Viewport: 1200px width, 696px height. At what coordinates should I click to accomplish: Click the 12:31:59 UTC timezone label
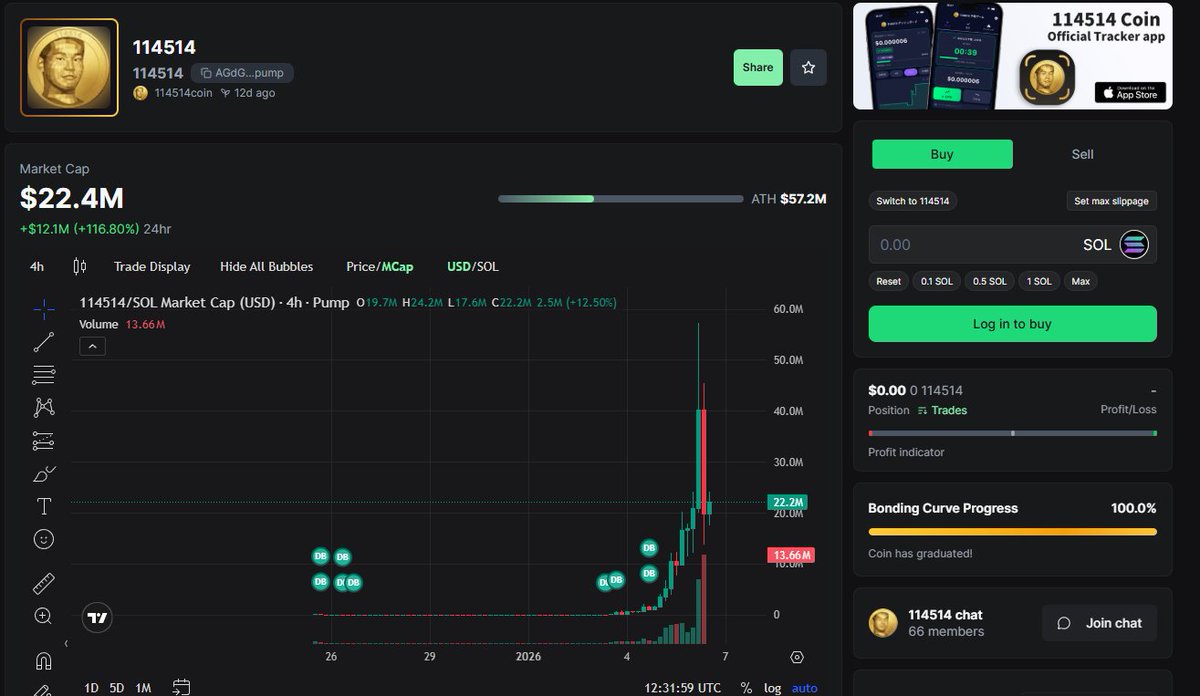(684, 688)
